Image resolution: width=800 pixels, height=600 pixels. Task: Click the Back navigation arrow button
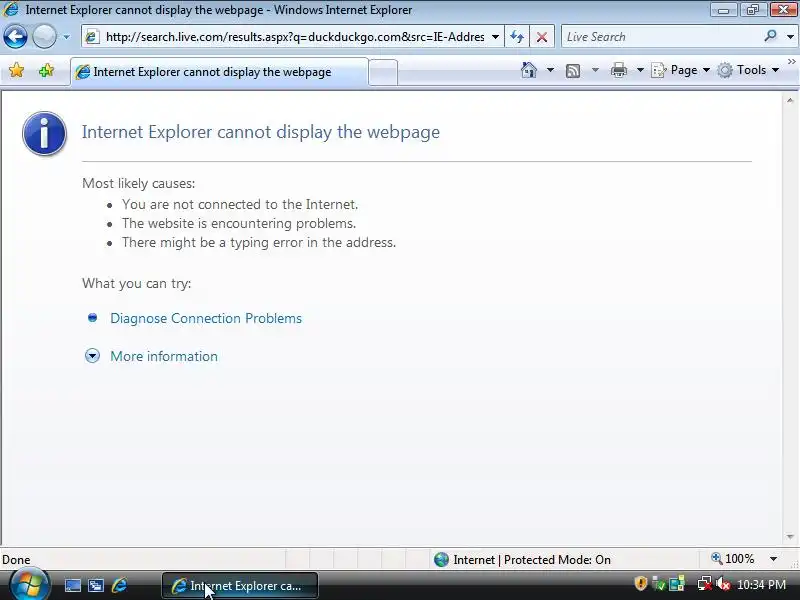[x=15, y=37]
